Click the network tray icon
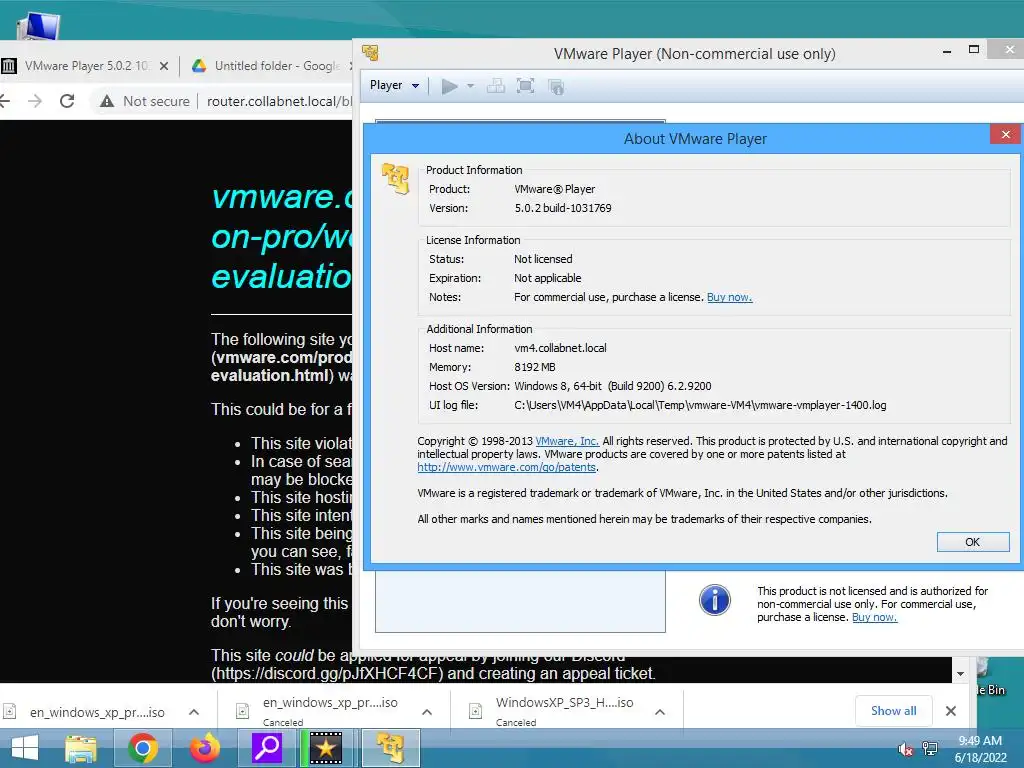 930,749
